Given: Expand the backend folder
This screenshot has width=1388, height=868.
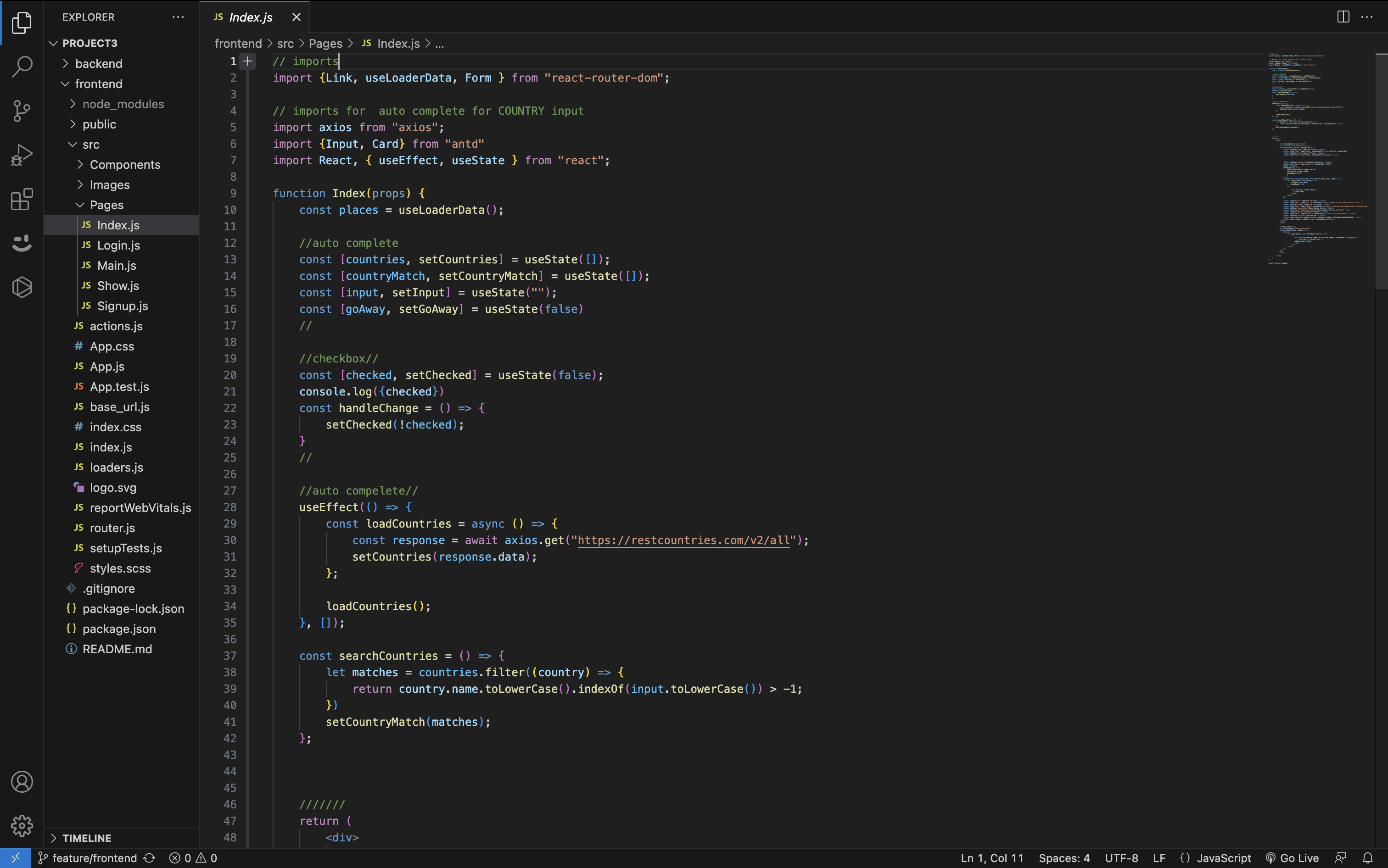Looking at the screenshot, I should (98, 64).
